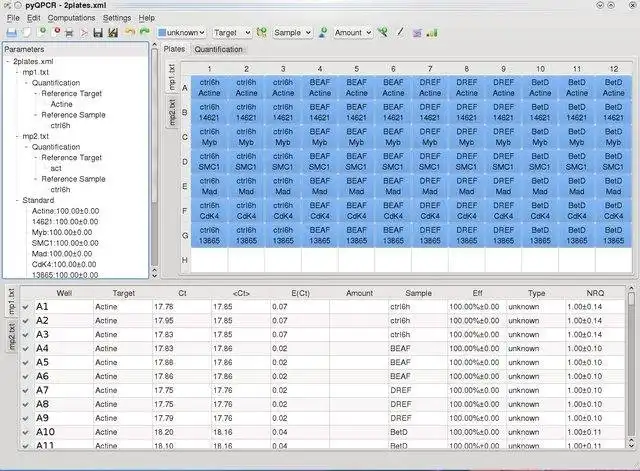Click the window menu icon in title bar

(7, 5)
